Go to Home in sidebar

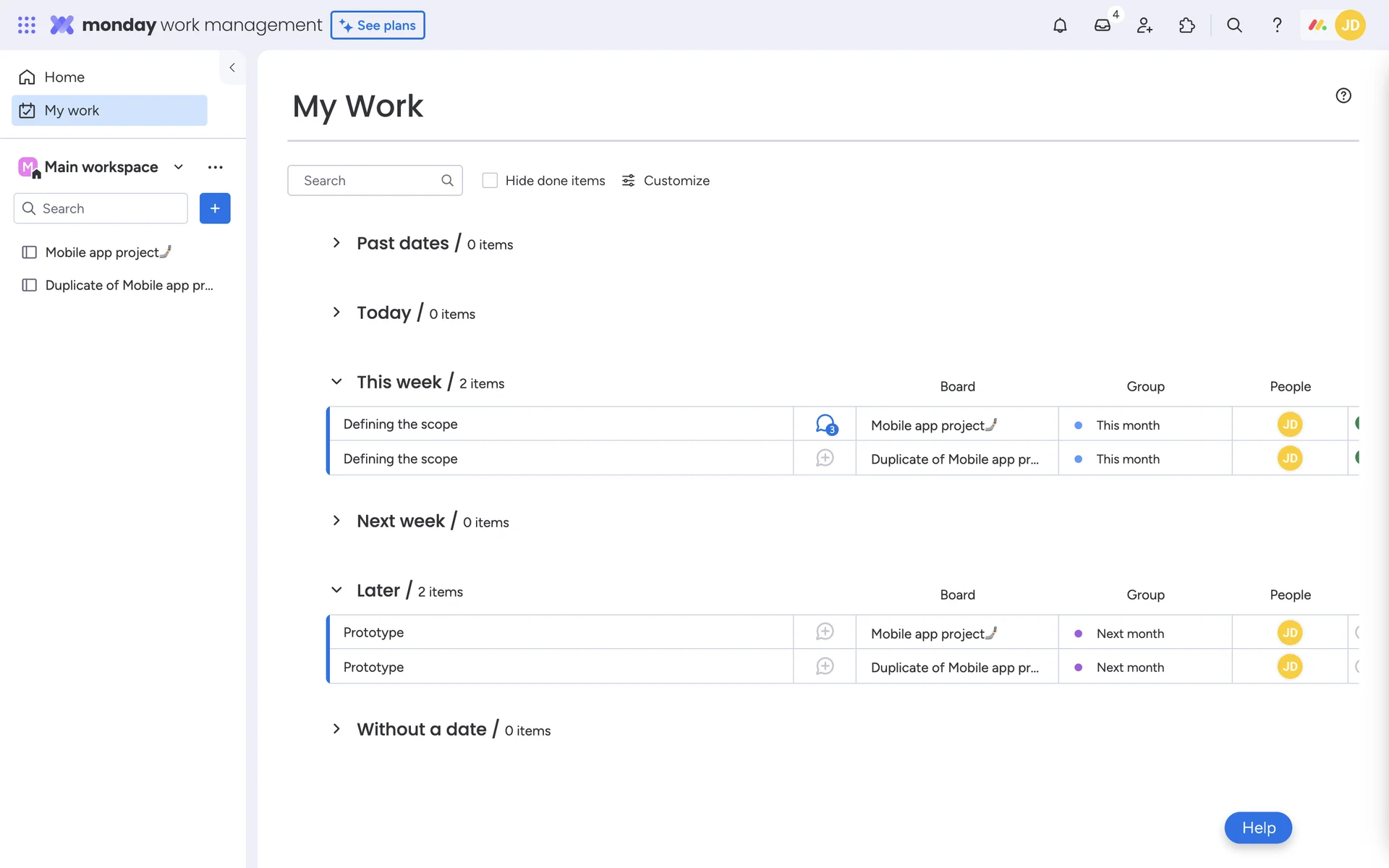click(x=64, y=77)
